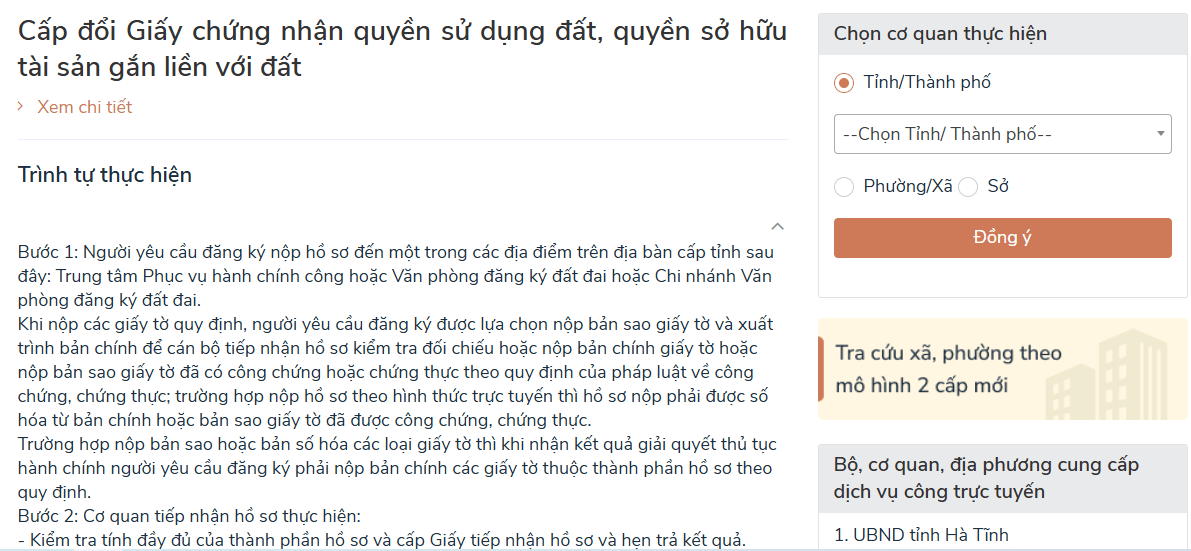Click Bộ, cơ quan, địa phương panel header
1191x551 pixels.
click(1003, 478)
